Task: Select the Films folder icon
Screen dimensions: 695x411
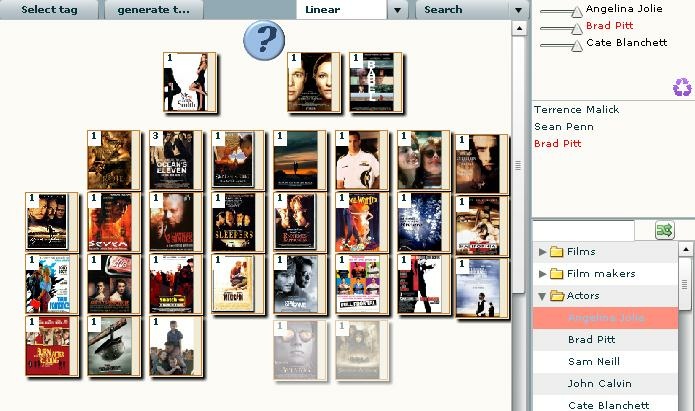Action: [x=556, y=252]
